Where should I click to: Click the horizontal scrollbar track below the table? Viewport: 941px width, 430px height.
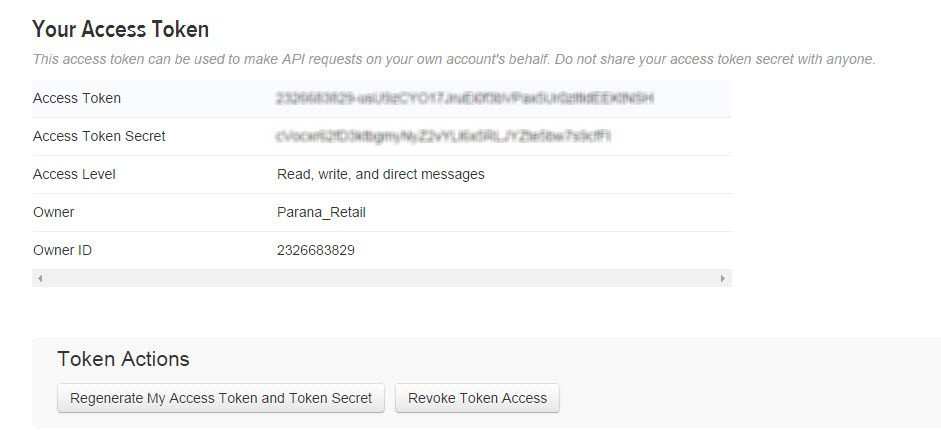coord(380,278)
